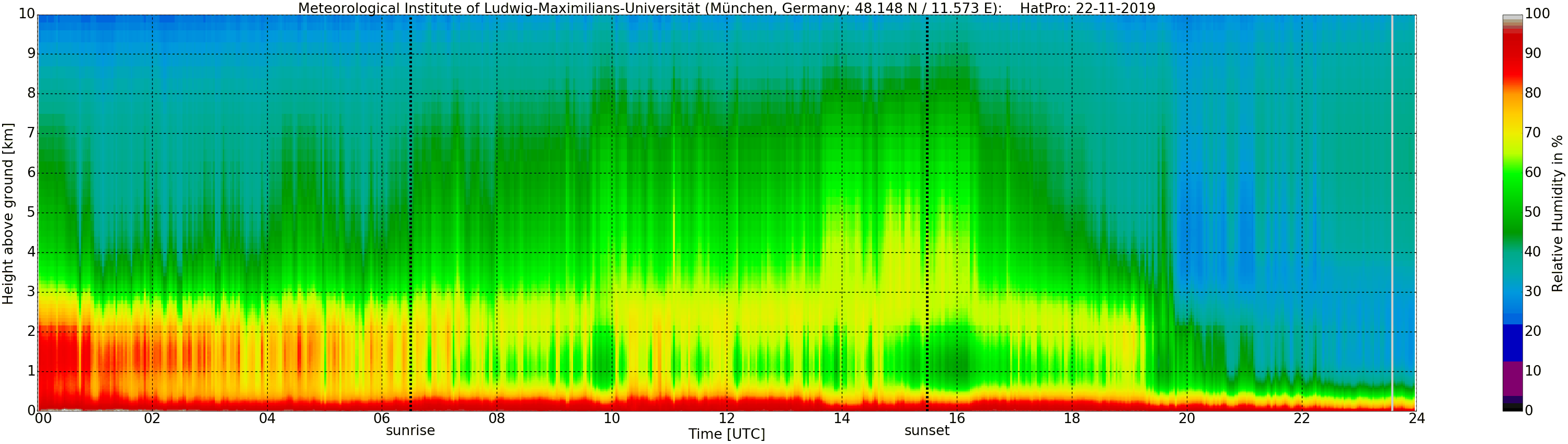This screenshot has height=444, width=1568.
Task: Click colorbar tick label "0"
Action: pyautogui.click(x=1528, y=411)
